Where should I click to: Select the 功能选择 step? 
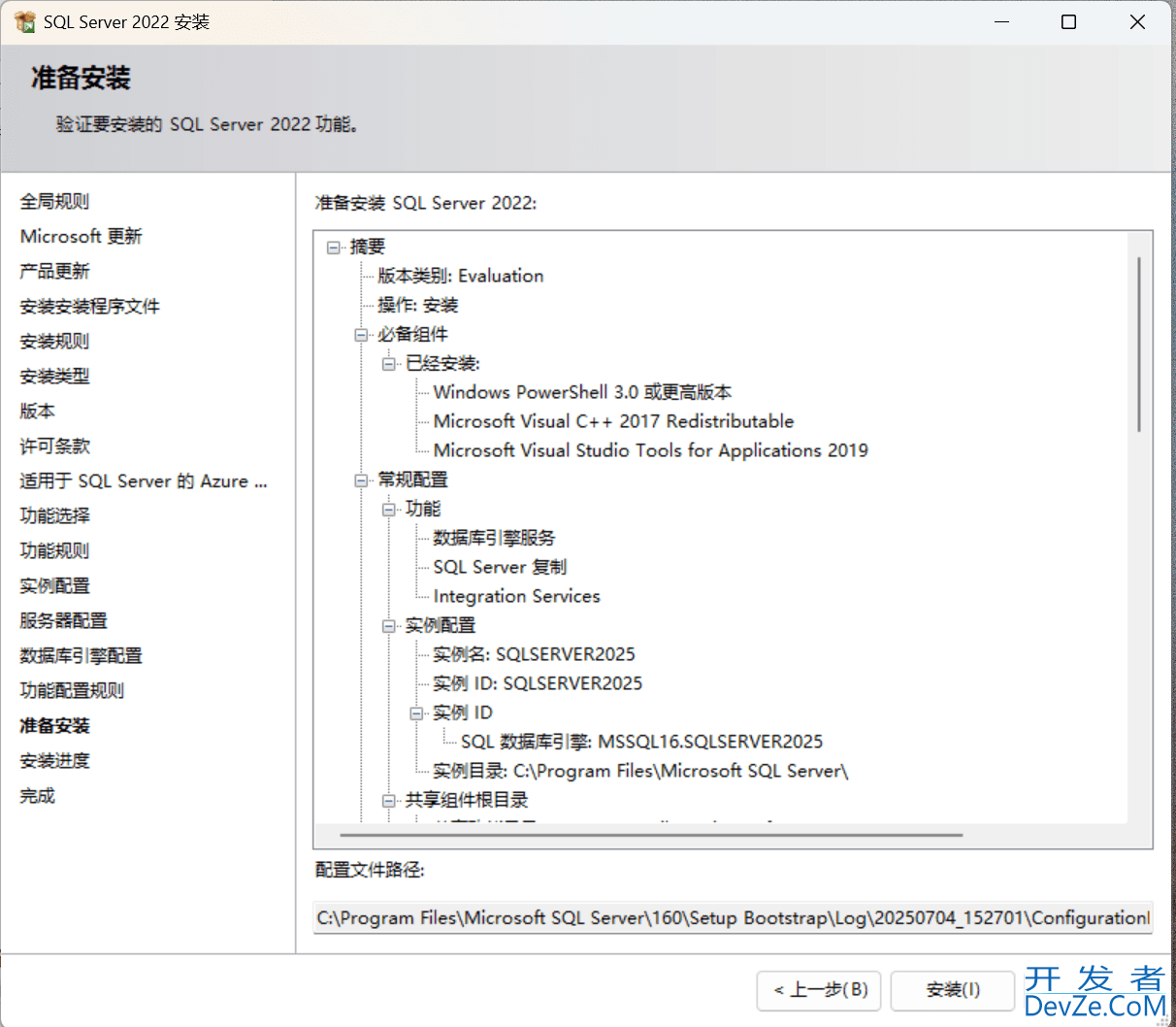(54, 515)
